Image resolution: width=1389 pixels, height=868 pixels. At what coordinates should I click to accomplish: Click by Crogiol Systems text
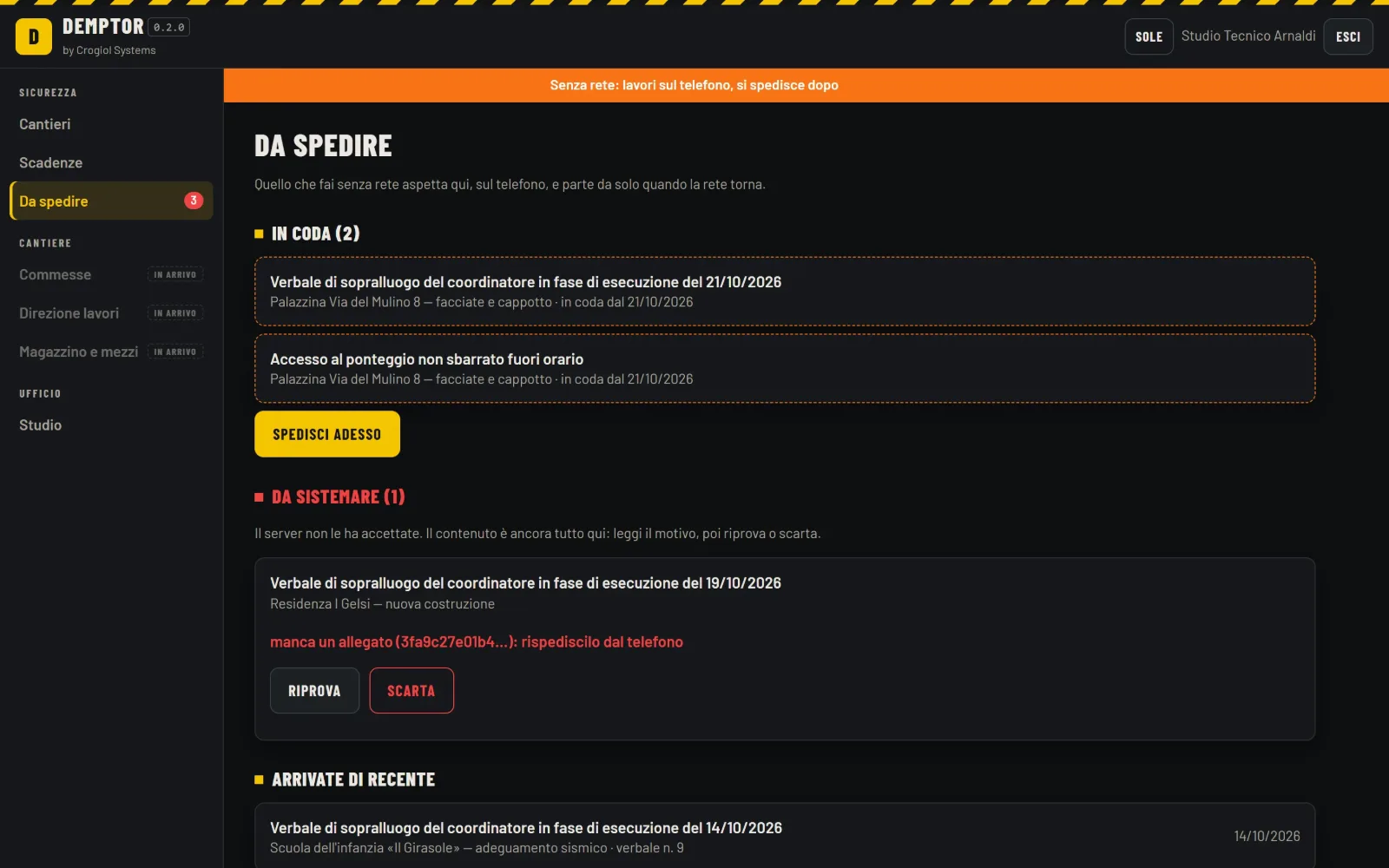point(109,50)
